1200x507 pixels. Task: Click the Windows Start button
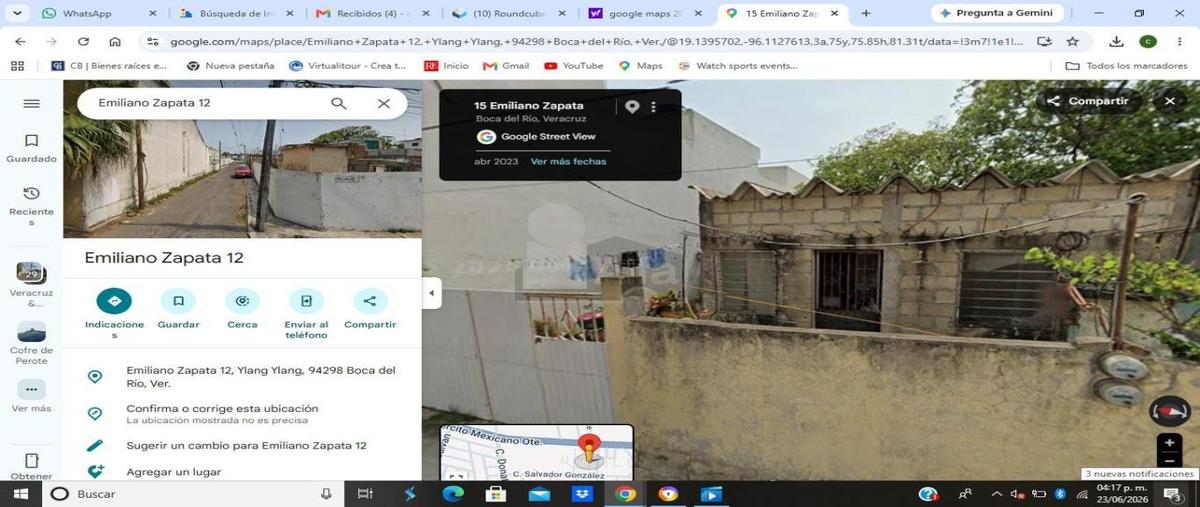(20, 494)
